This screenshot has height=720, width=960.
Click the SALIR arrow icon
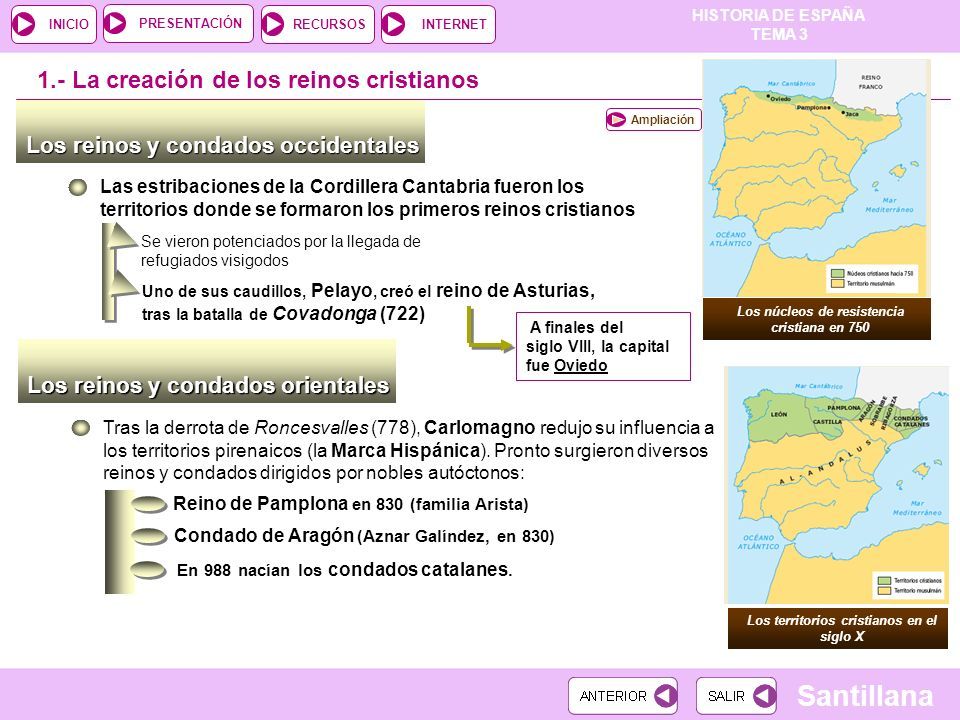[x=764, y=696]
